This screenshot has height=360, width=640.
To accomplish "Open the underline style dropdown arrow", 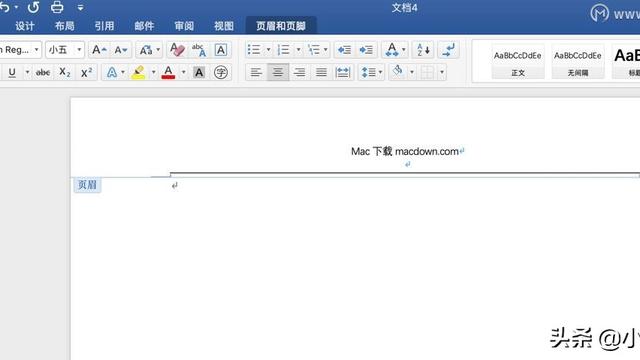I will pyautogui.click(x=27, y=72).
